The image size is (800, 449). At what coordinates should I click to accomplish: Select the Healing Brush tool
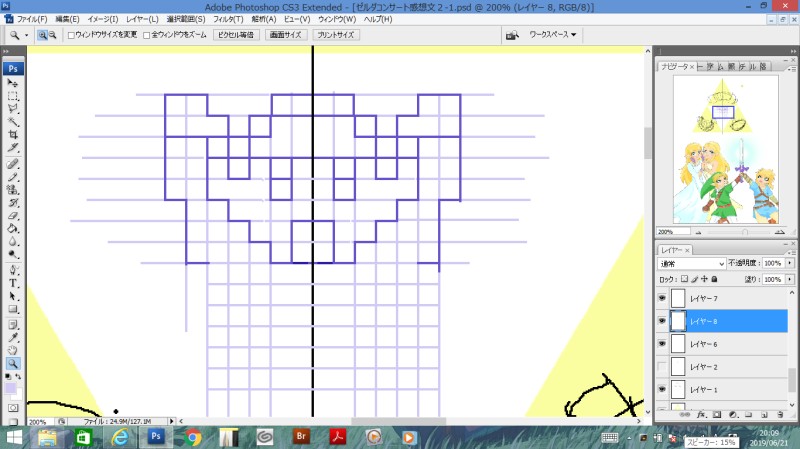point(13,164)
